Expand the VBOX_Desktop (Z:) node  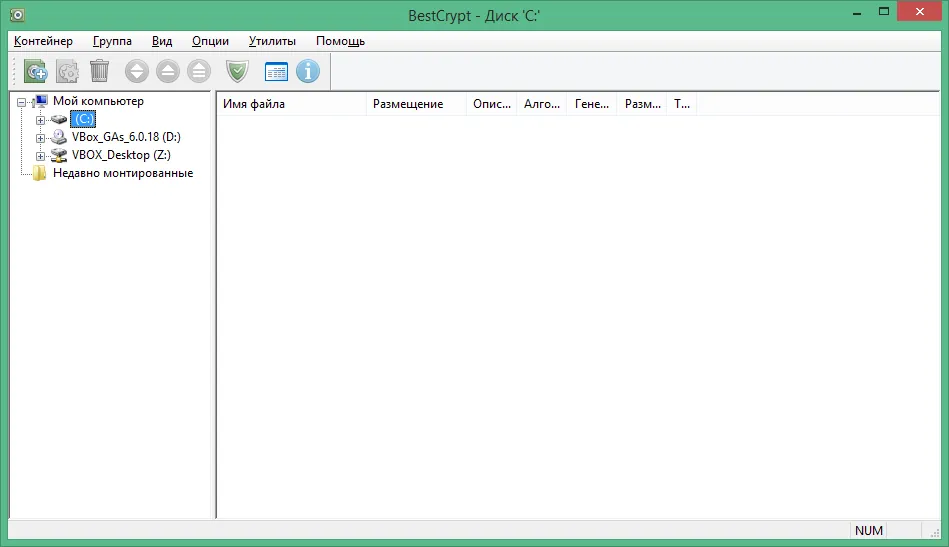[x=41, y=156]
